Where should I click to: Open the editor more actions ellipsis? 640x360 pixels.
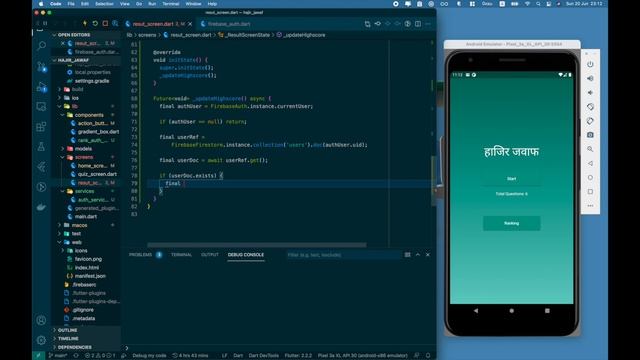point(428,24)
